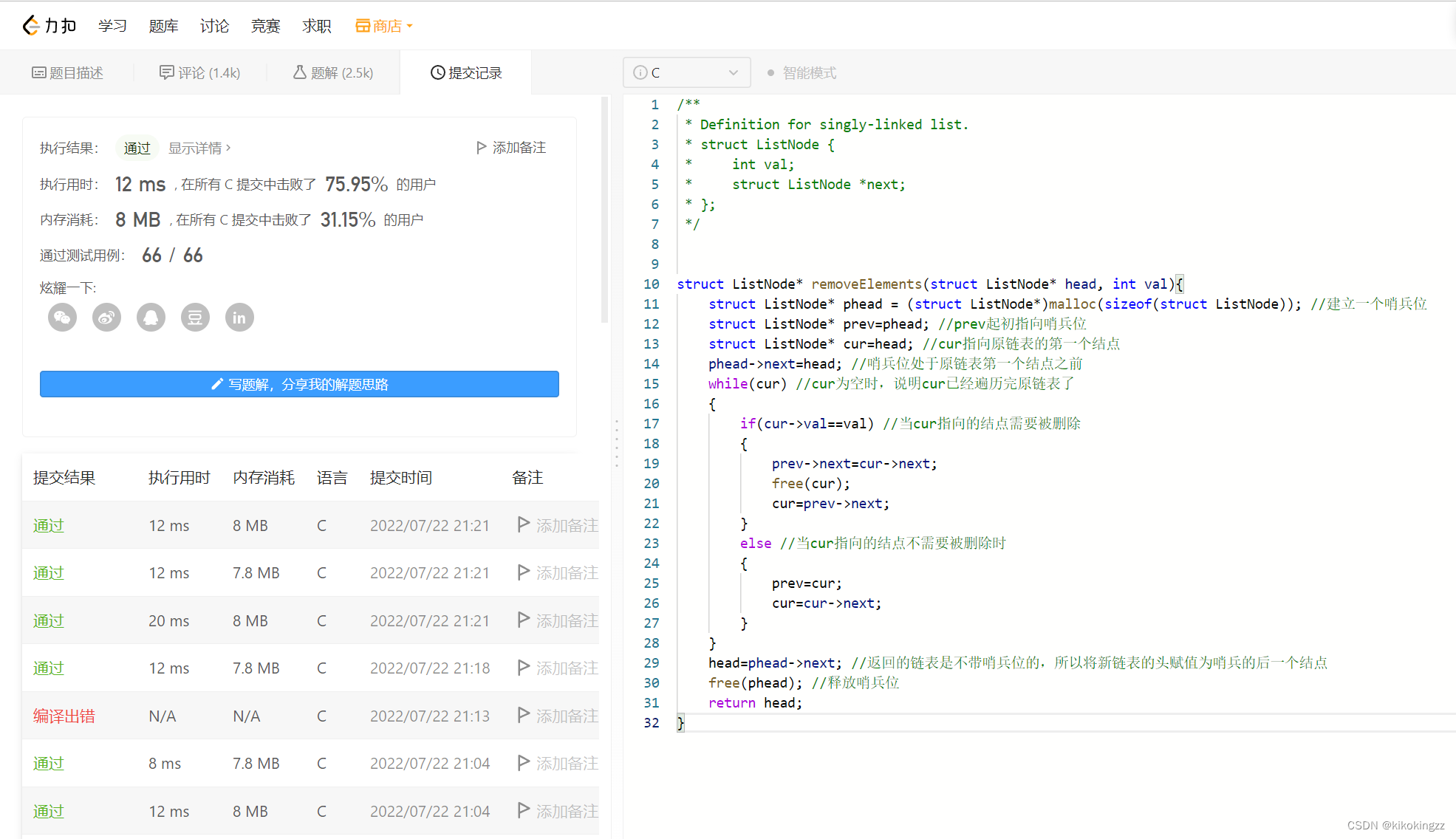The height and width of the screenshot is (839, 1456).
Task: Share result on LinkedIn
Action: pyautogui.click(x=239, y=318)
